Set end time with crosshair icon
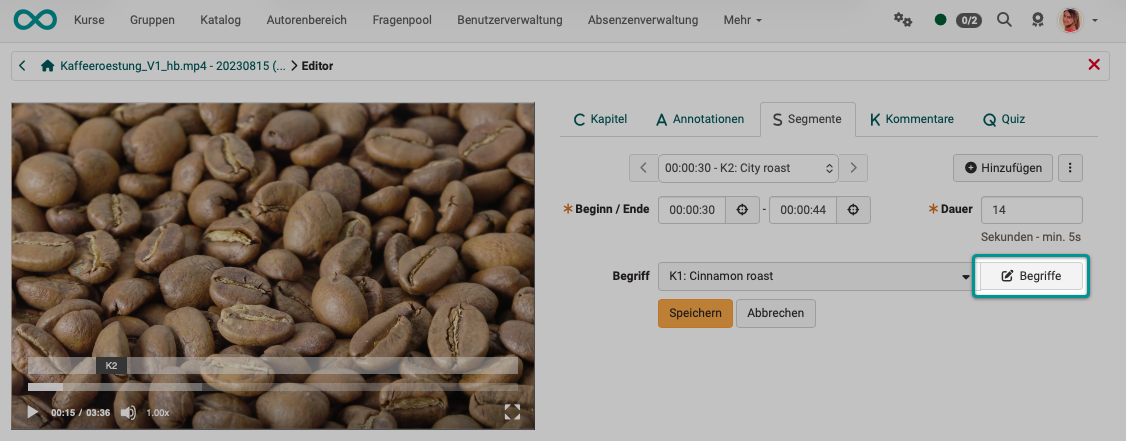The image size is (1126, 441). point(854,210)
